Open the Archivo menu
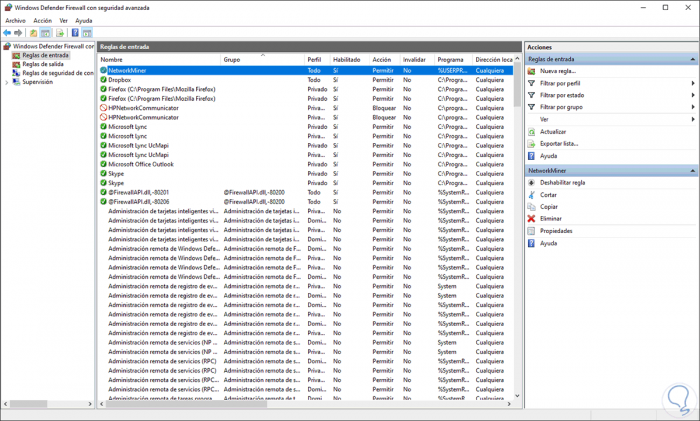700x421 pixels. (x=15, y=21)
